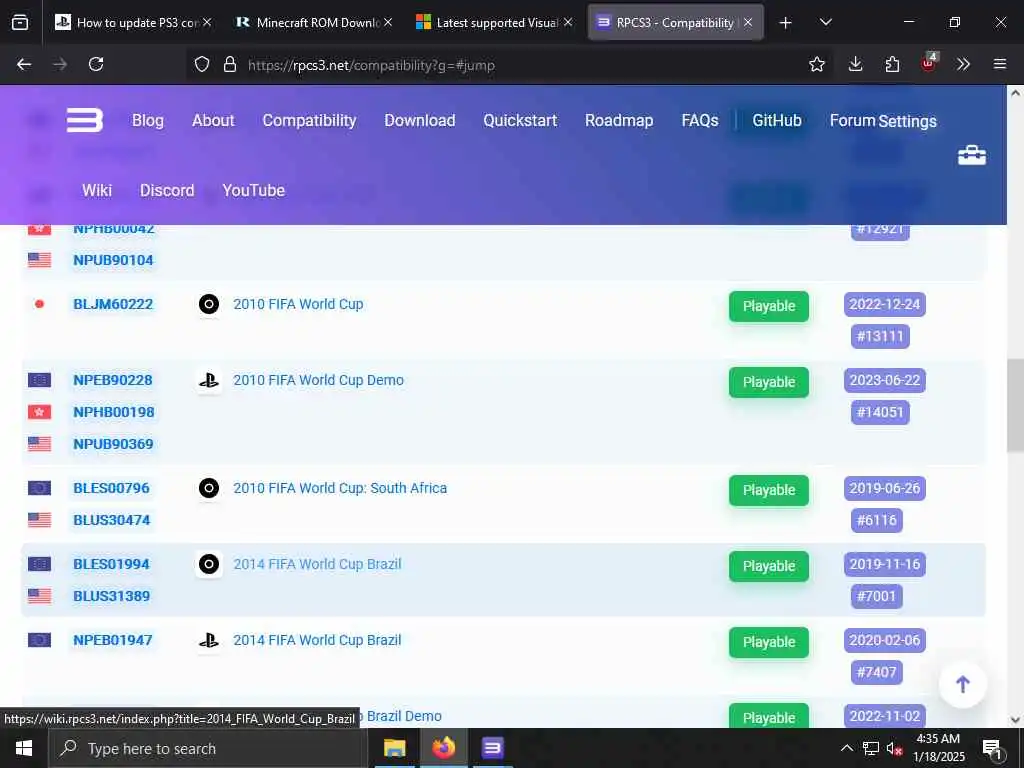Click the Japan flag next to BLJM60222

39,304
